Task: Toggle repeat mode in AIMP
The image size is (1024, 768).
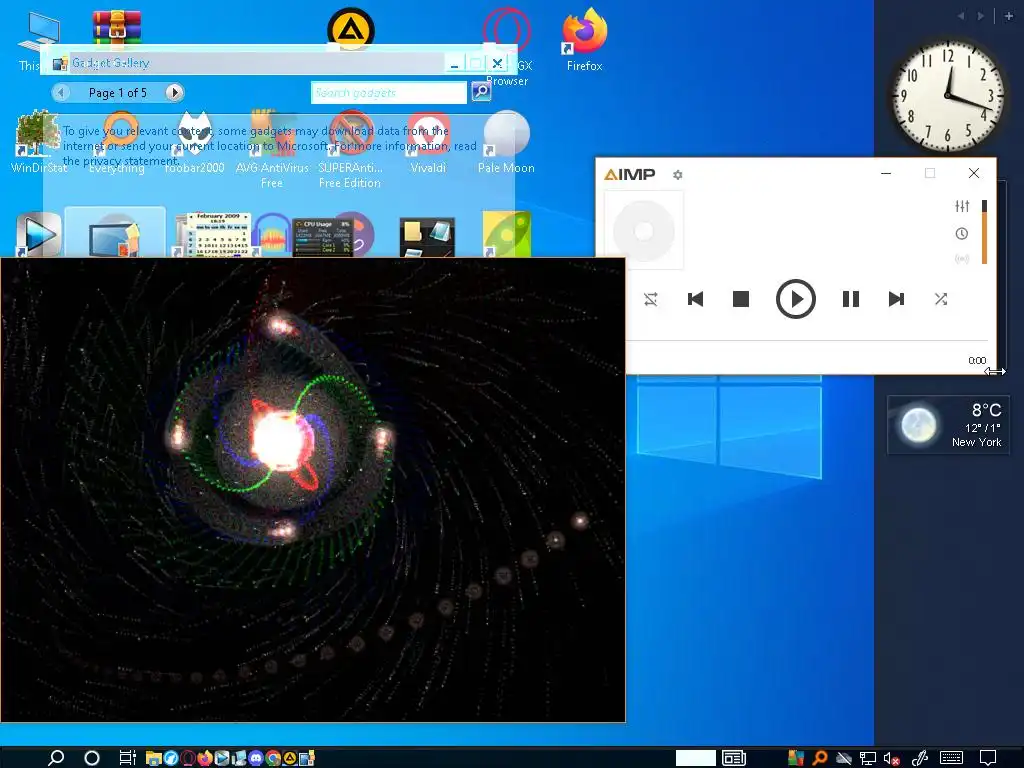Action: pyautogui.click(x=651, y=299)
